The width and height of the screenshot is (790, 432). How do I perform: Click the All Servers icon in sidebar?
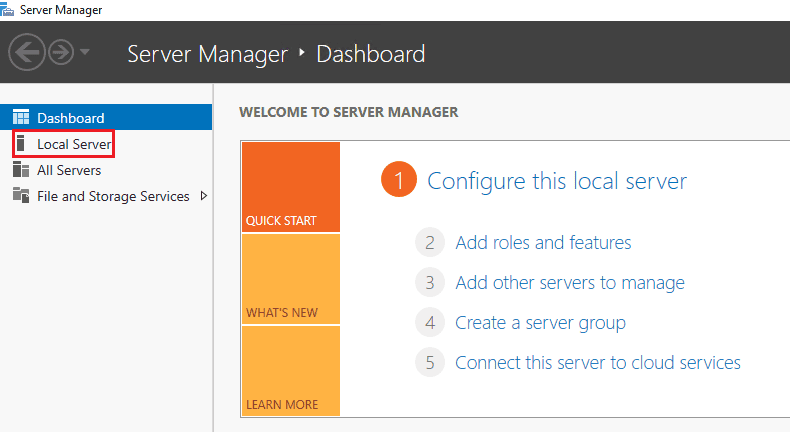pyautogui.click(x=21, y=170)
